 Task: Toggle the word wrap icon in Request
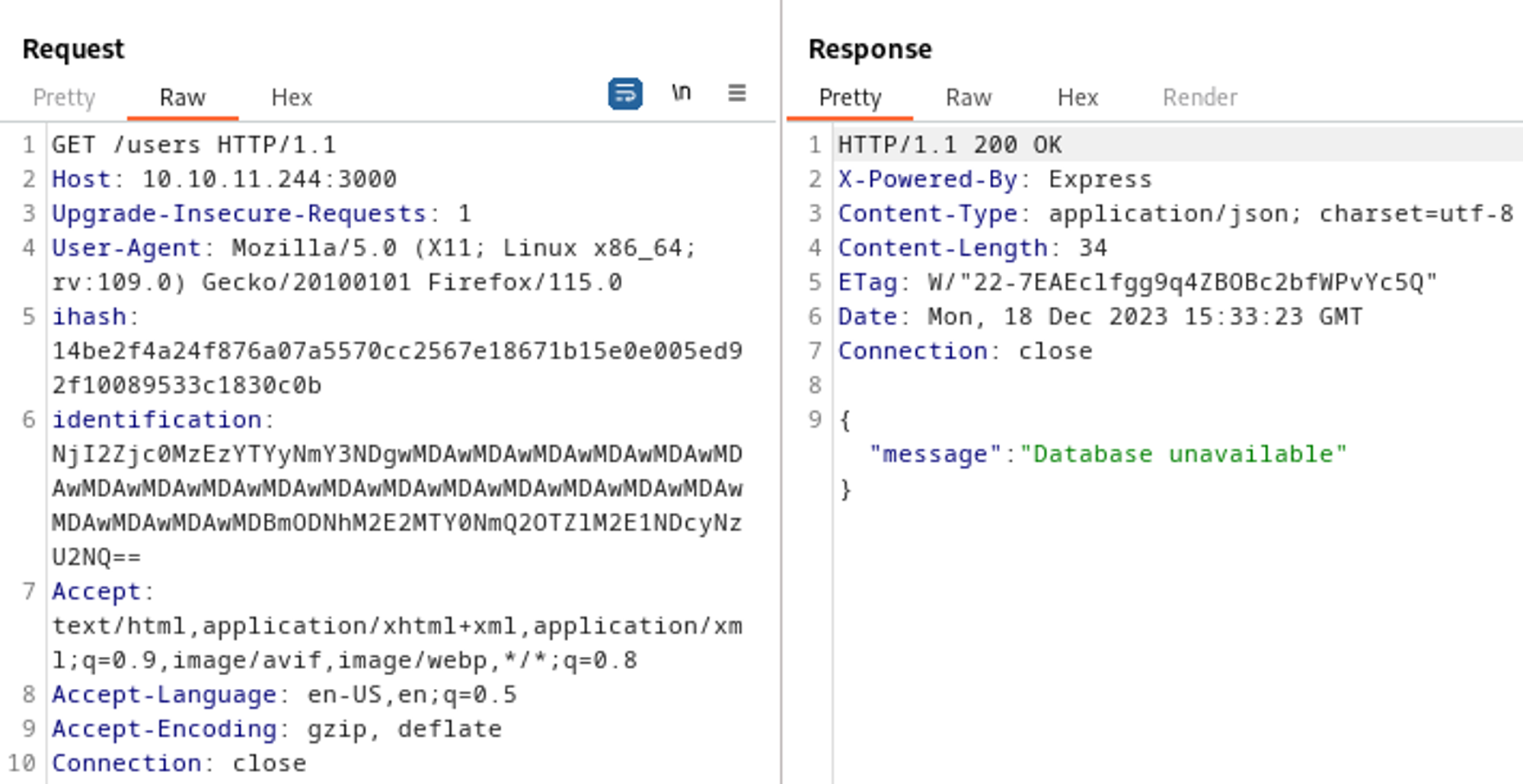pos(624,94)
